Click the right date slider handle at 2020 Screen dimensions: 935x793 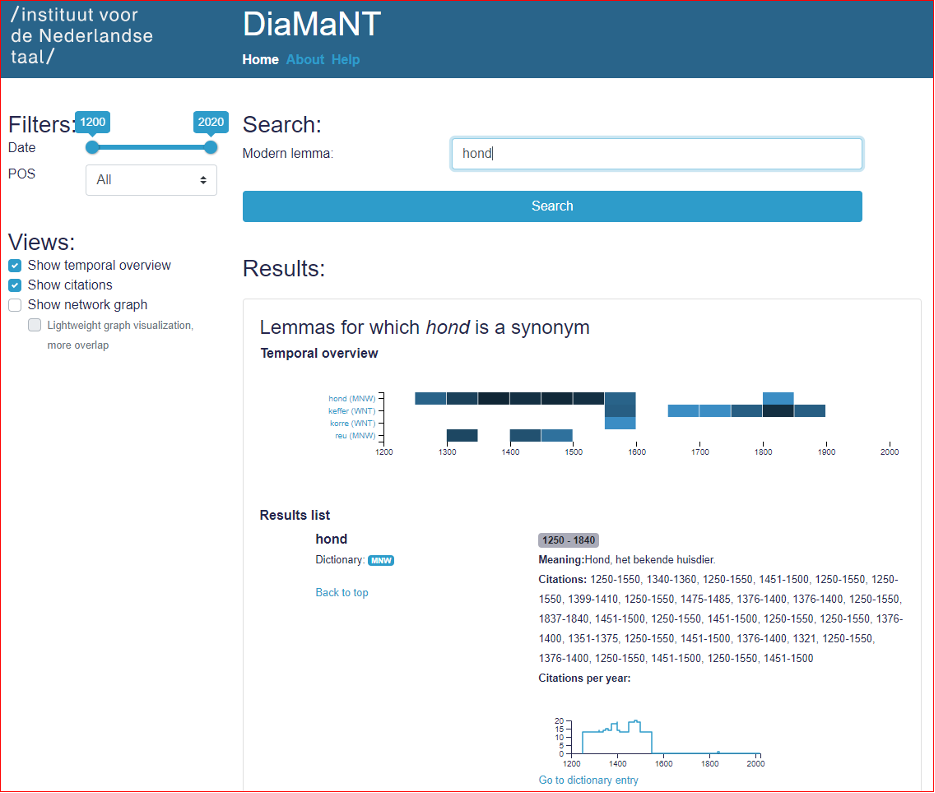210,147
